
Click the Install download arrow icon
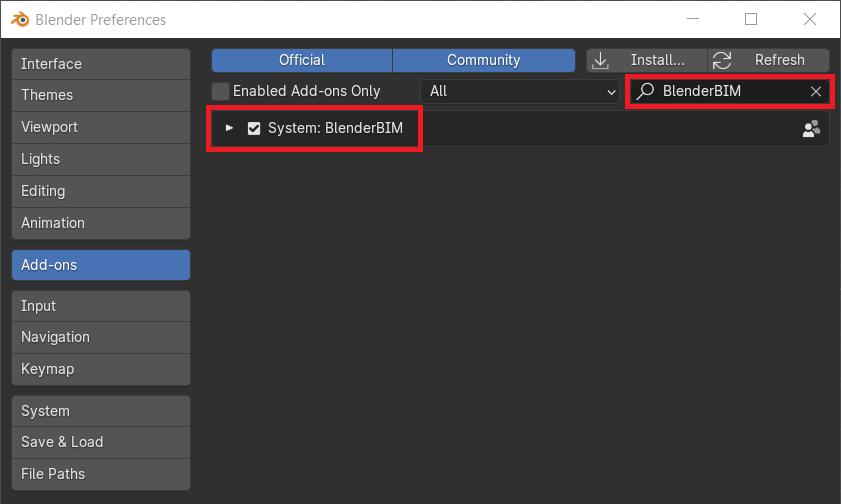[x=600, y=61]
